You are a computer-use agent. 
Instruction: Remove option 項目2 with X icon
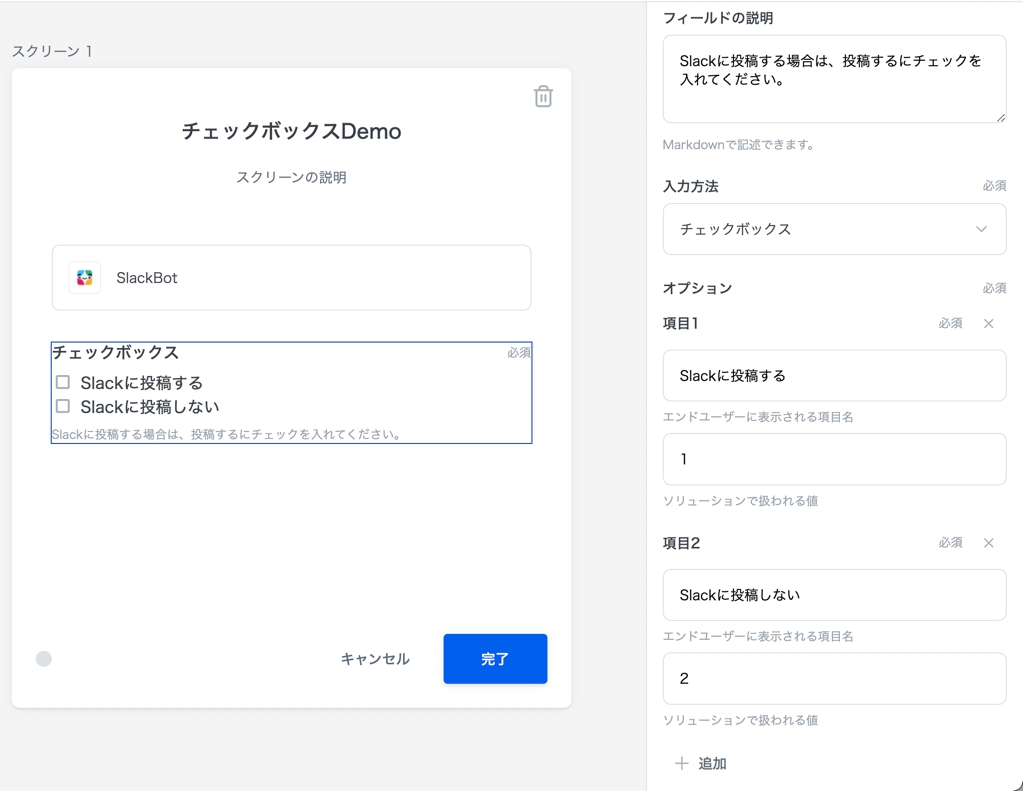[988, 543]
